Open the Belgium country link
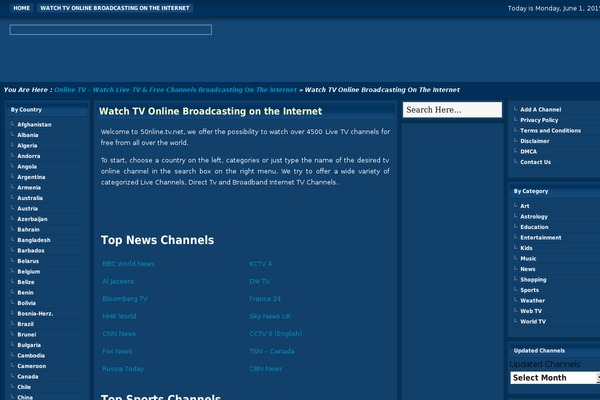The height and width of the screenshot is (400, 600). coord(29,272)
